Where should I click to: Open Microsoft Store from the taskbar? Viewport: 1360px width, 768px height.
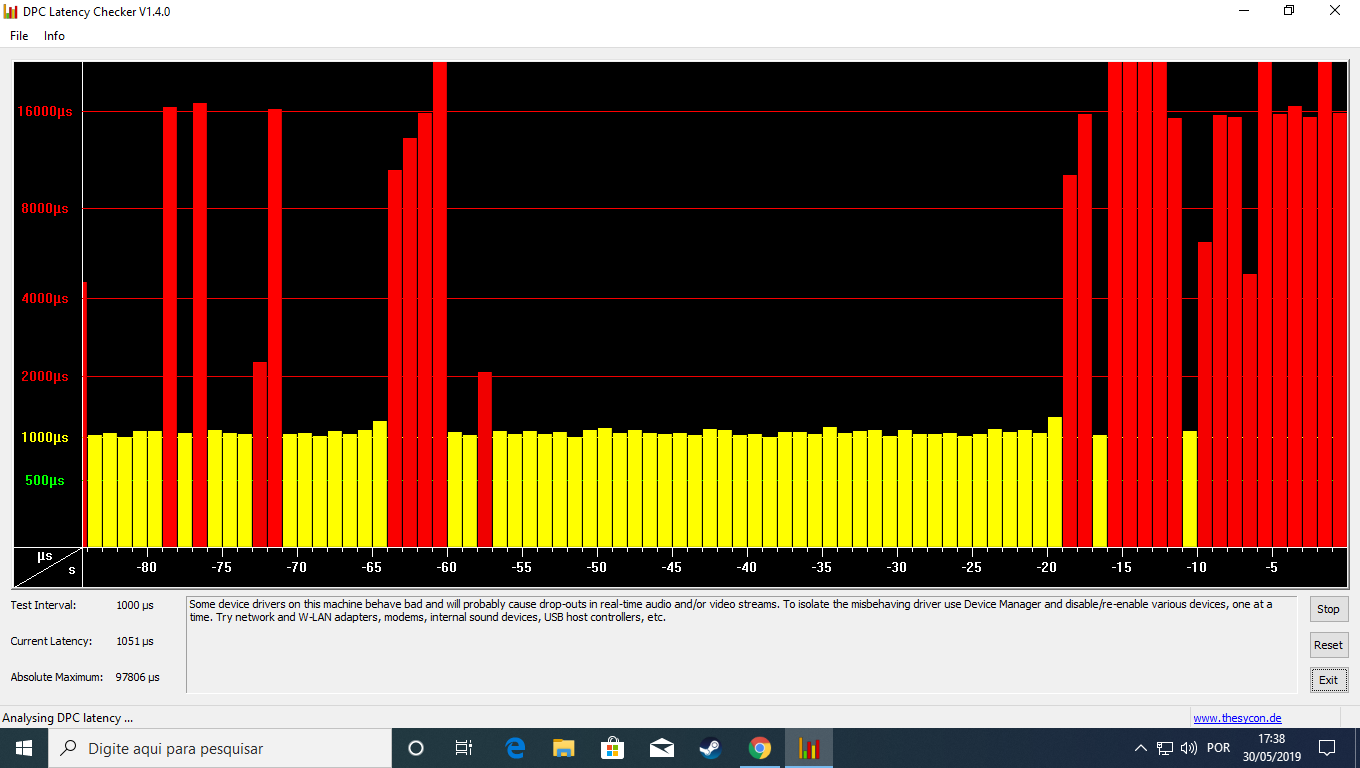click(612, 748)
